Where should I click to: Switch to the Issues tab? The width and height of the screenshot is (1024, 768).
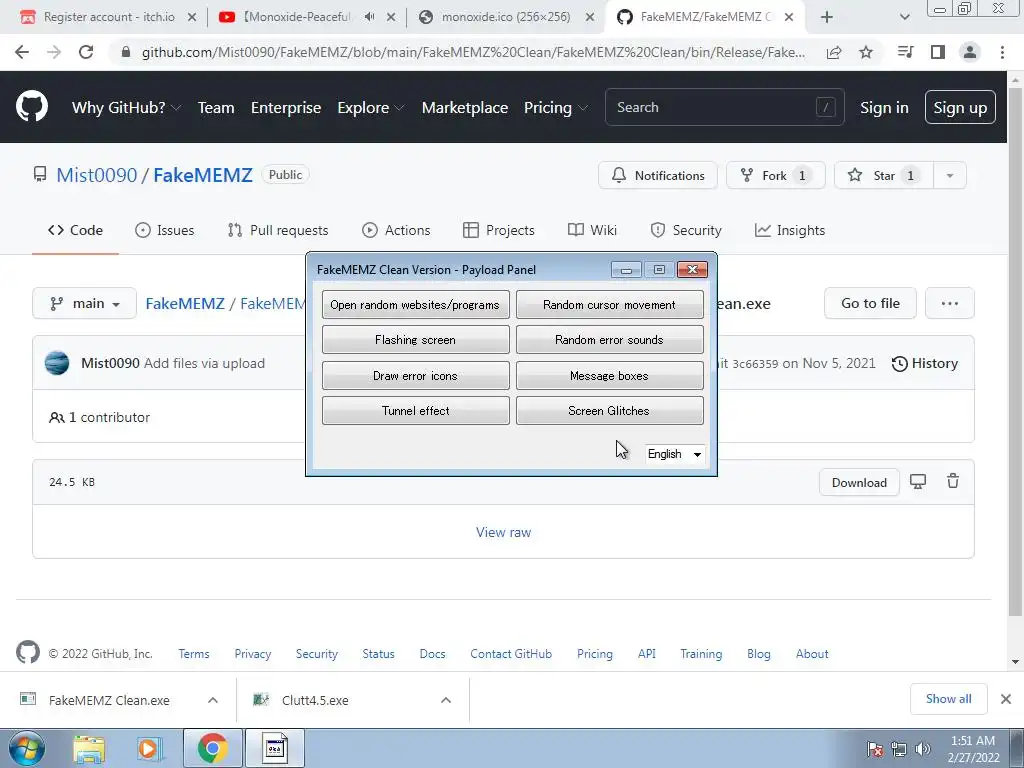(x=165, y=230)
